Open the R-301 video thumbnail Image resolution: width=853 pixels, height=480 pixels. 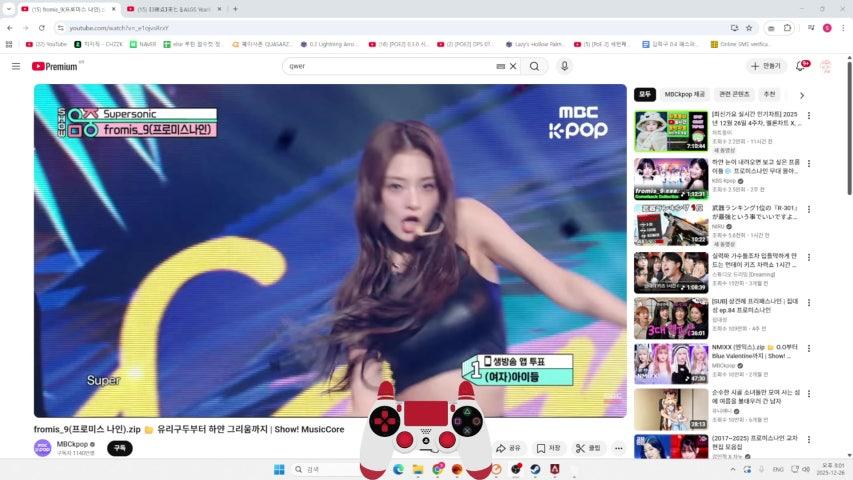pos(671,225)
